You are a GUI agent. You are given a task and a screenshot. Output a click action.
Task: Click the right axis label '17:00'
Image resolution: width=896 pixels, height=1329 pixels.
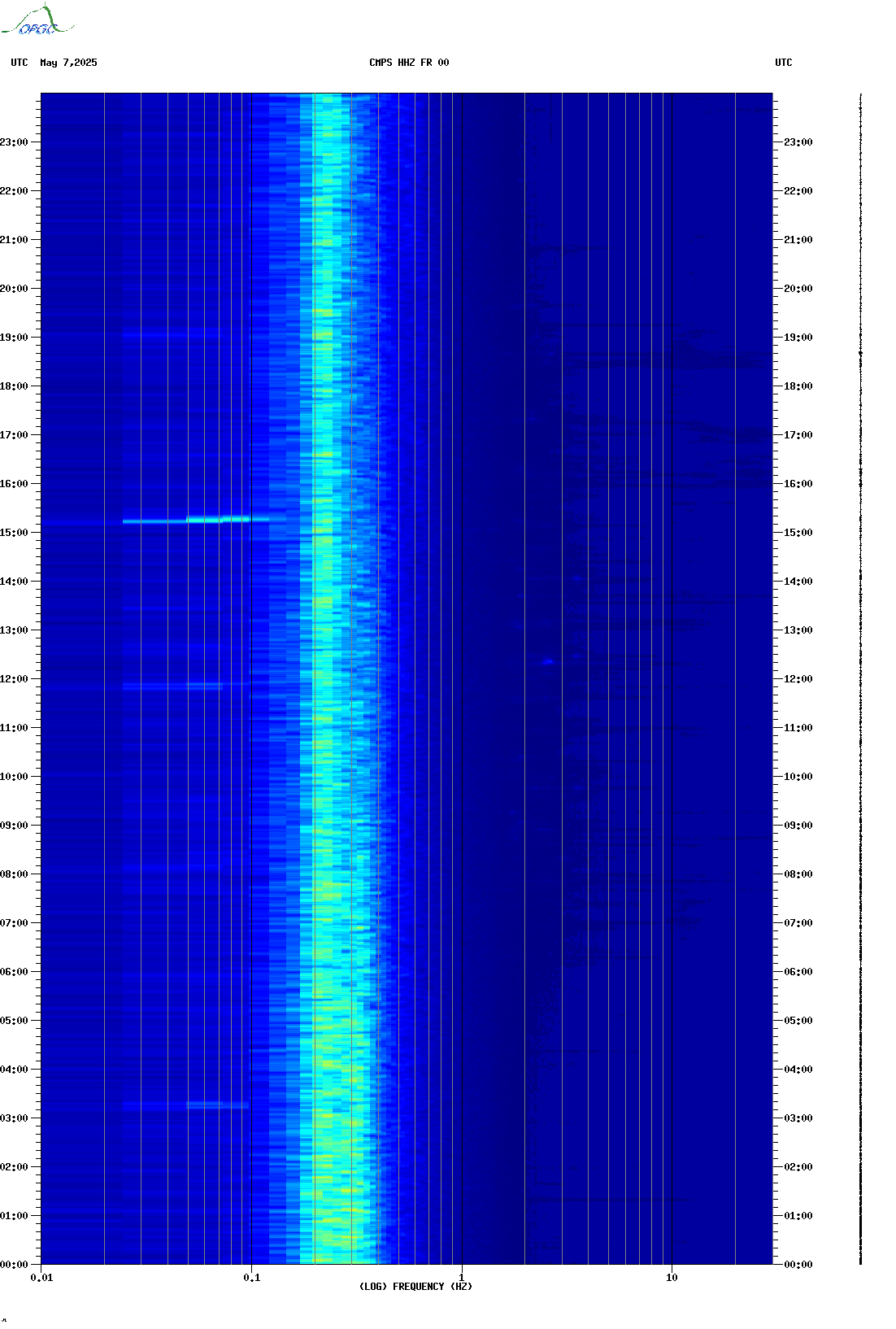(798, 435)
